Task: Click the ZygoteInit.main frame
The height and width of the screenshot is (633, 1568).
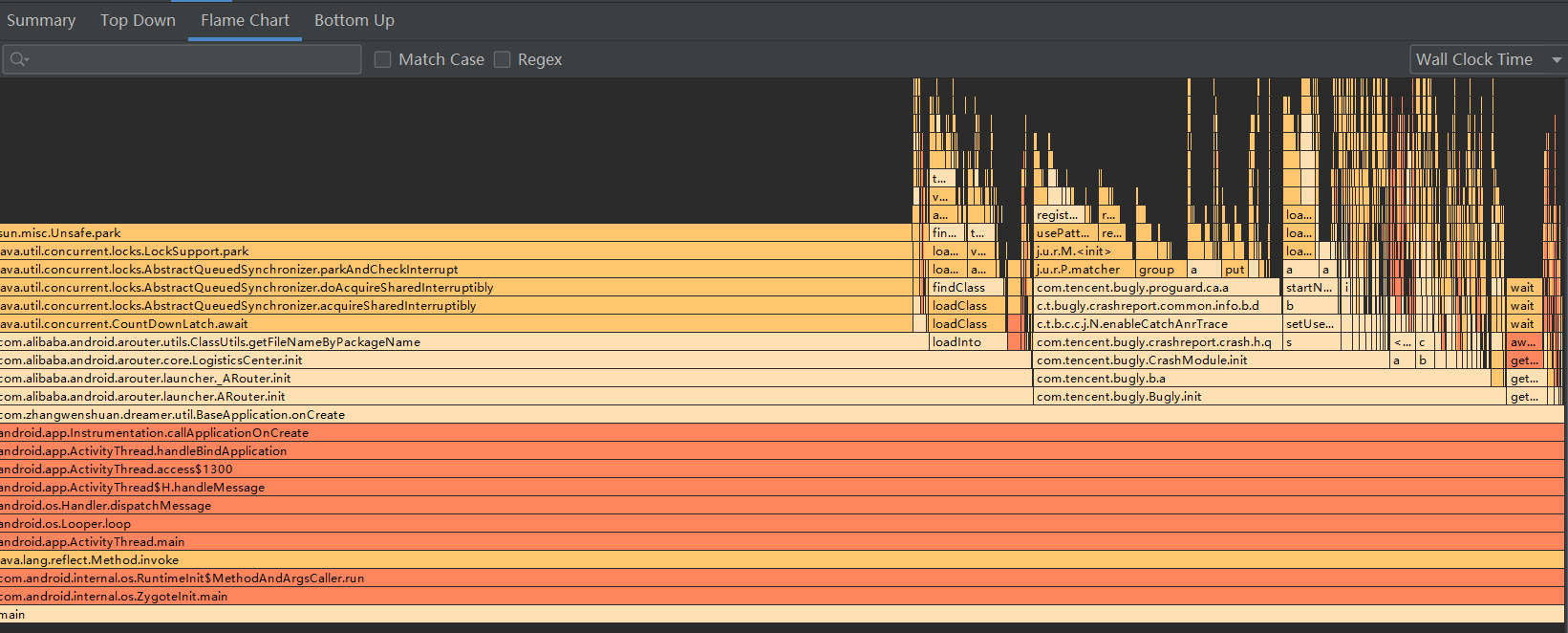Action: click(782, 597)
